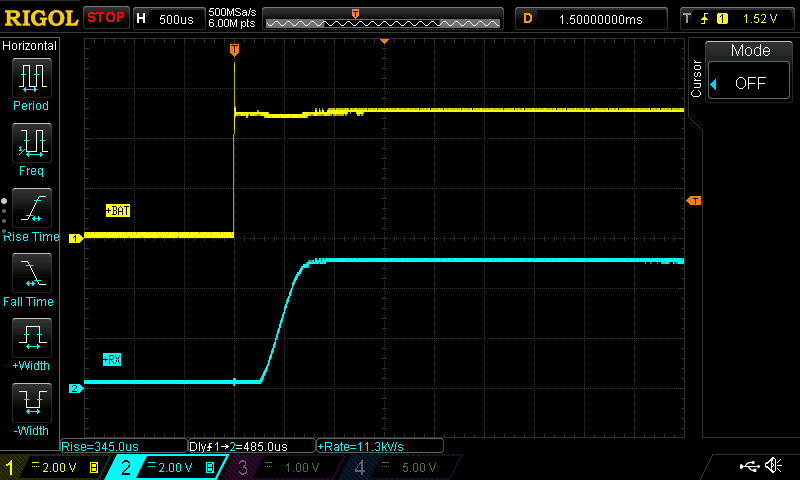Screen dimensions: 800x480
Task: Click the USB connection status icon
Action: (x=749, y=466)
